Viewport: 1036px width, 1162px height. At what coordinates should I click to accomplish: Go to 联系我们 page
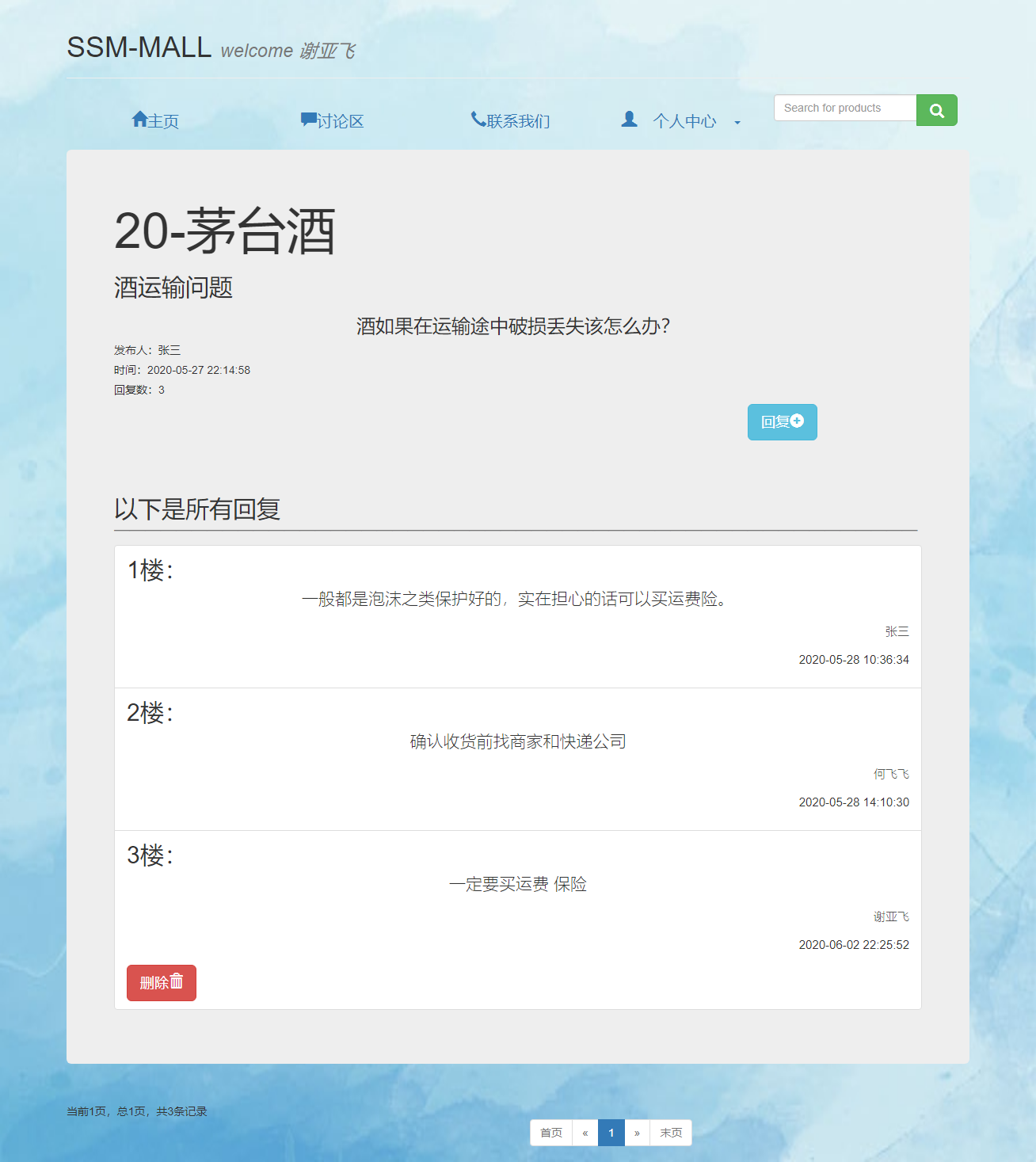tap(519, 120)
